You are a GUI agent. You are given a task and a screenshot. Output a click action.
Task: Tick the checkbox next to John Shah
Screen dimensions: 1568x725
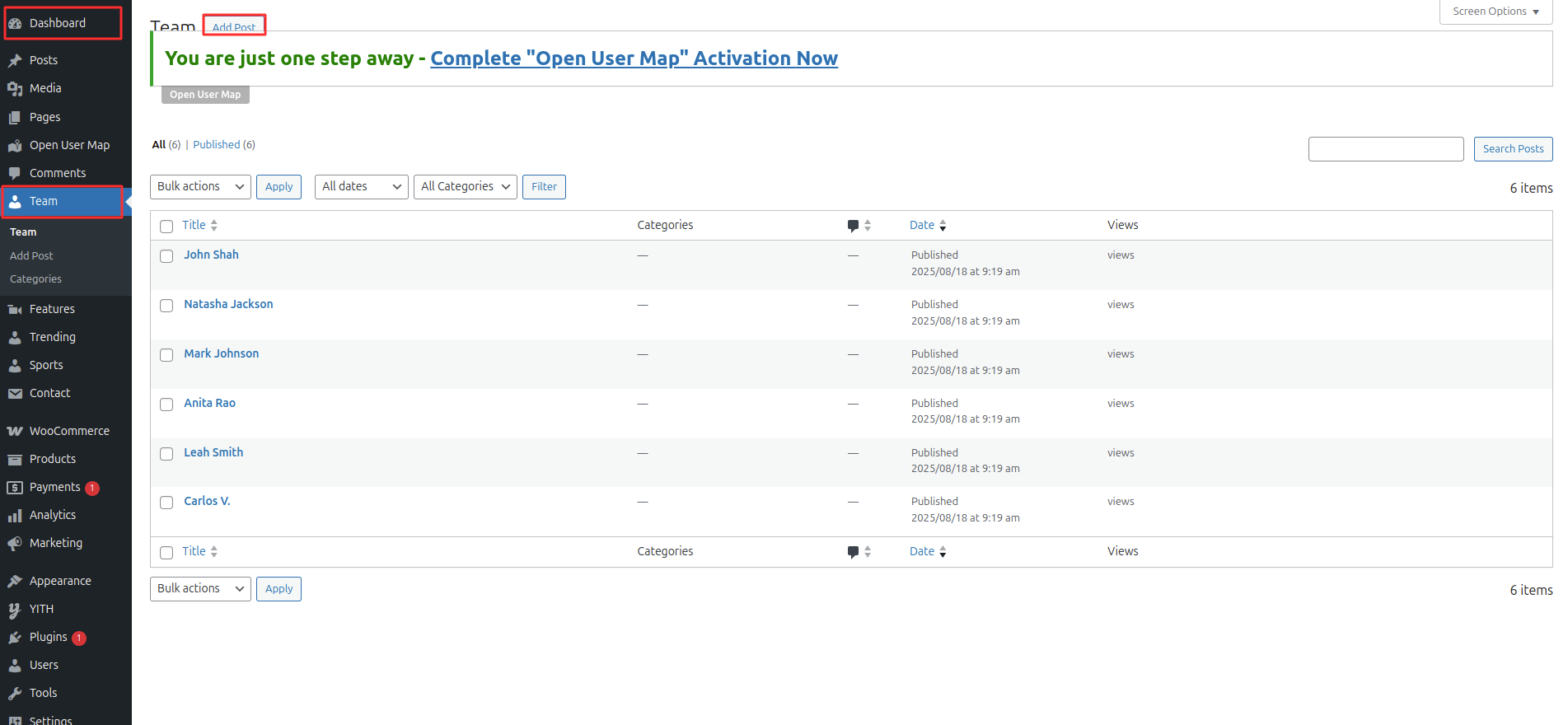[166, 256]
